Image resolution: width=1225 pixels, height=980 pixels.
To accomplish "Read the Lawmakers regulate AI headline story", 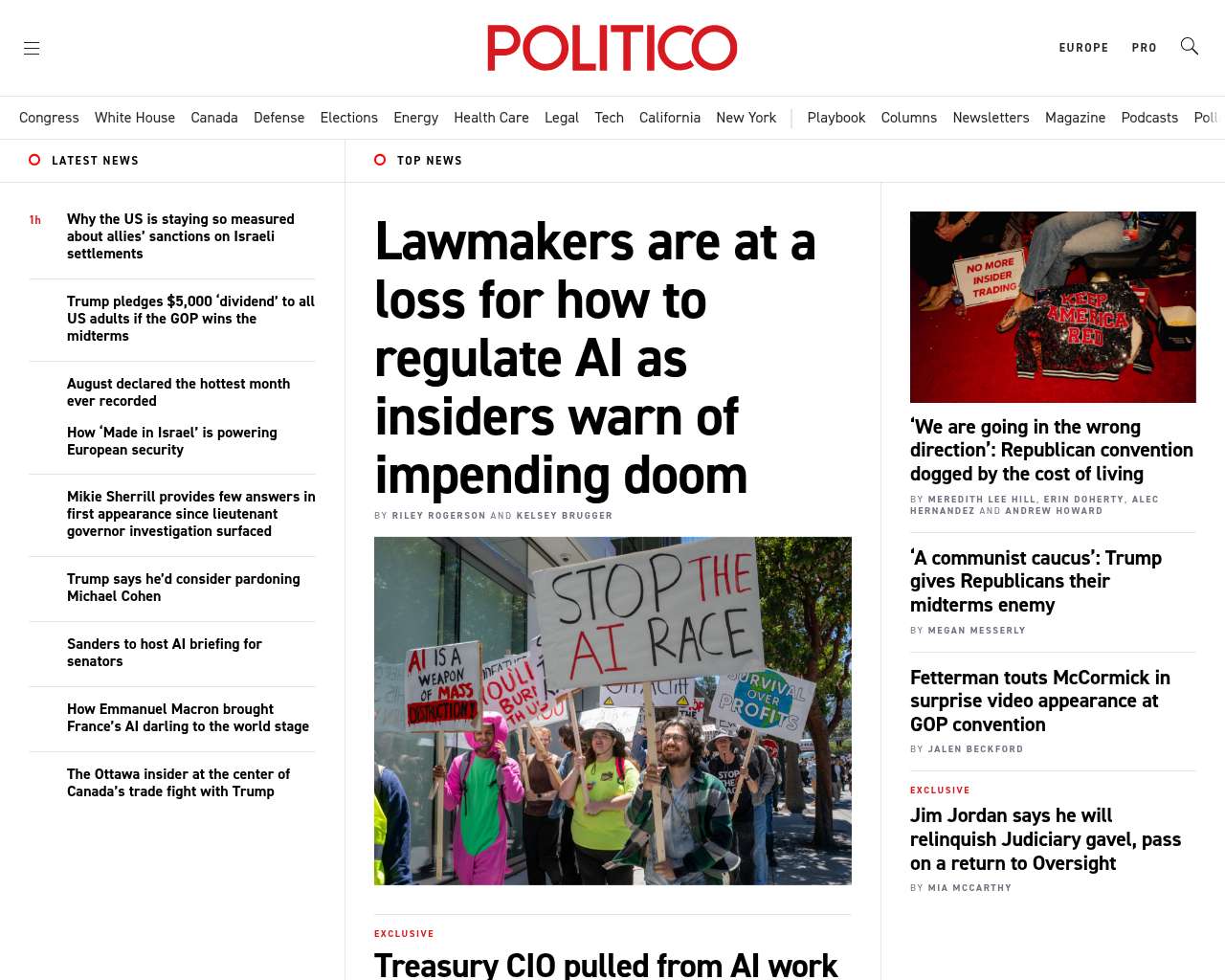I will 595,358.
